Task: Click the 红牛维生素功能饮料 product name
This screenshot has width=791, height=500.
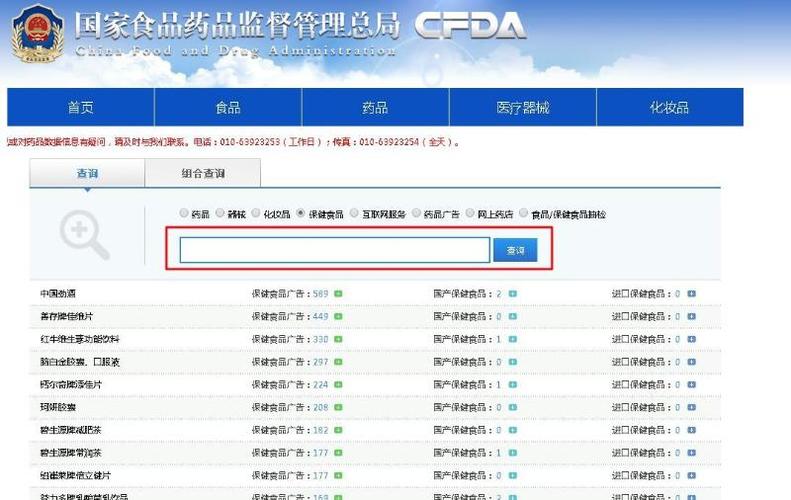Action: [80, 339]
